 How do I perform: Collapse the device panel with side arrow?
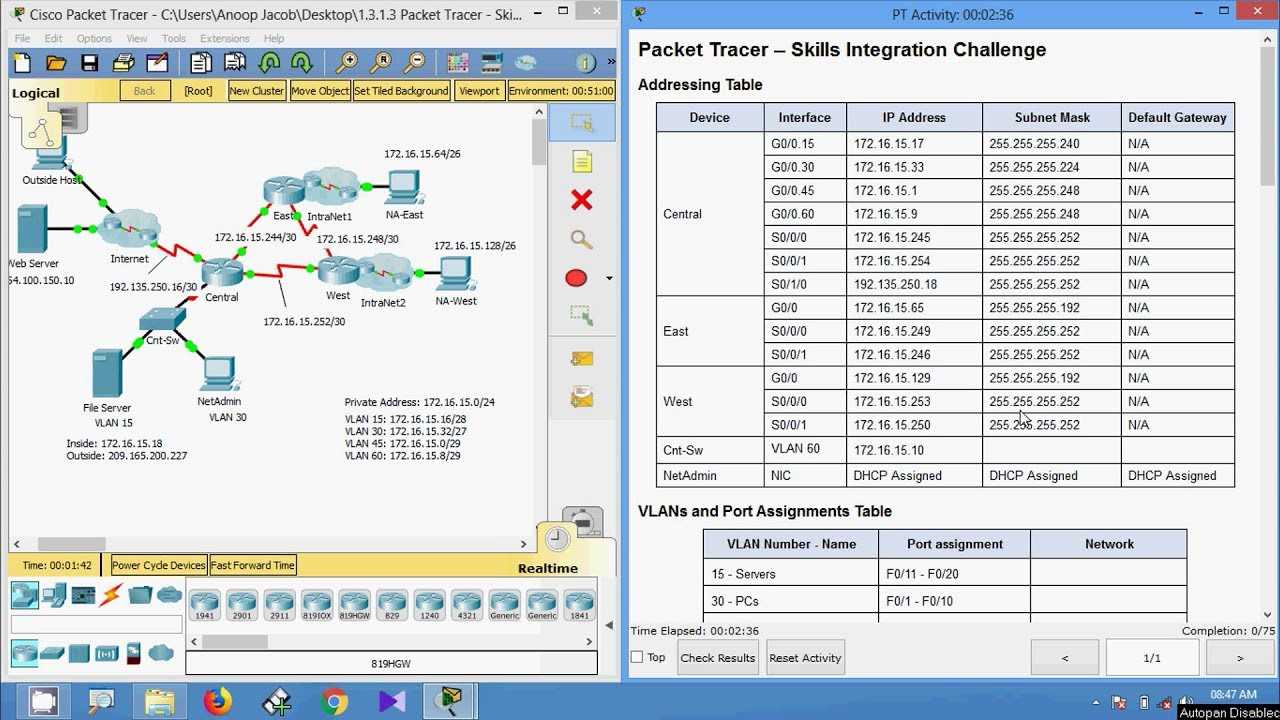point(609,626)
